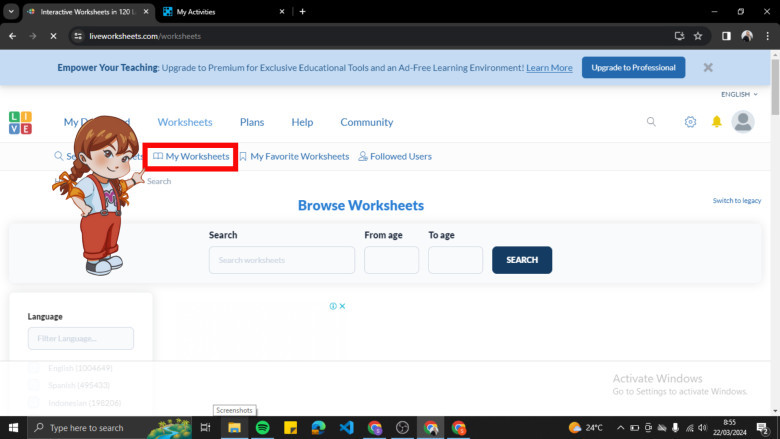Viewport: 780px width, 439px height.
Task: Open the Windows notification center
Action: [x=763, y=428]
